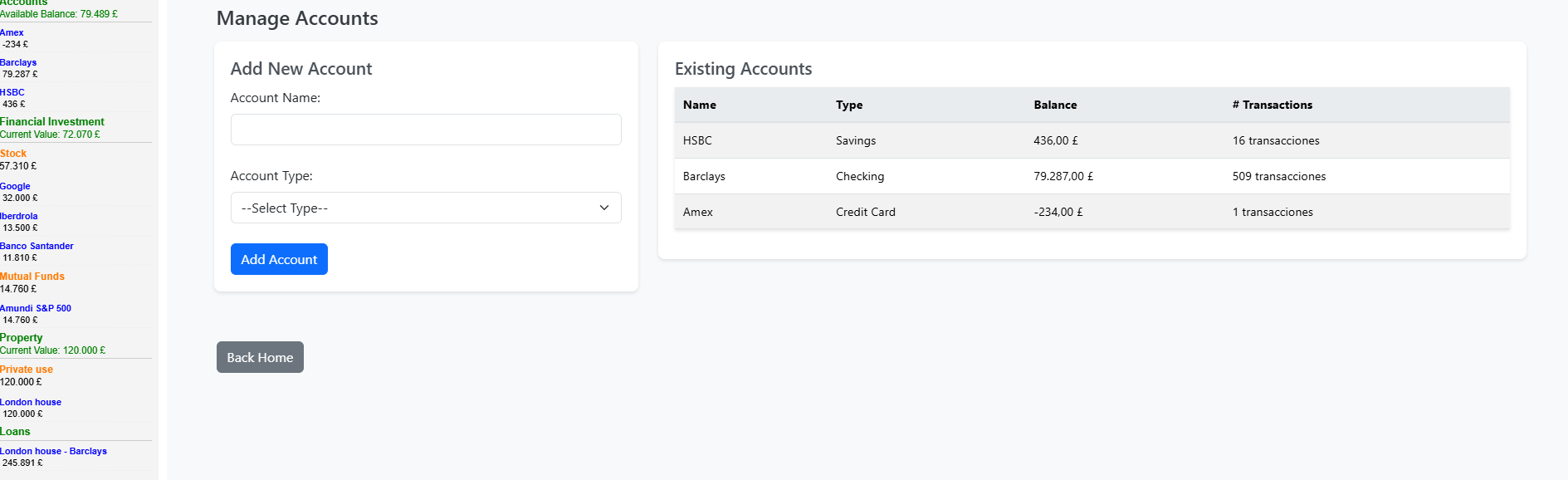Click the Account Name: field label
This screenshot has height=480, width=1568.
click(276, 98)
